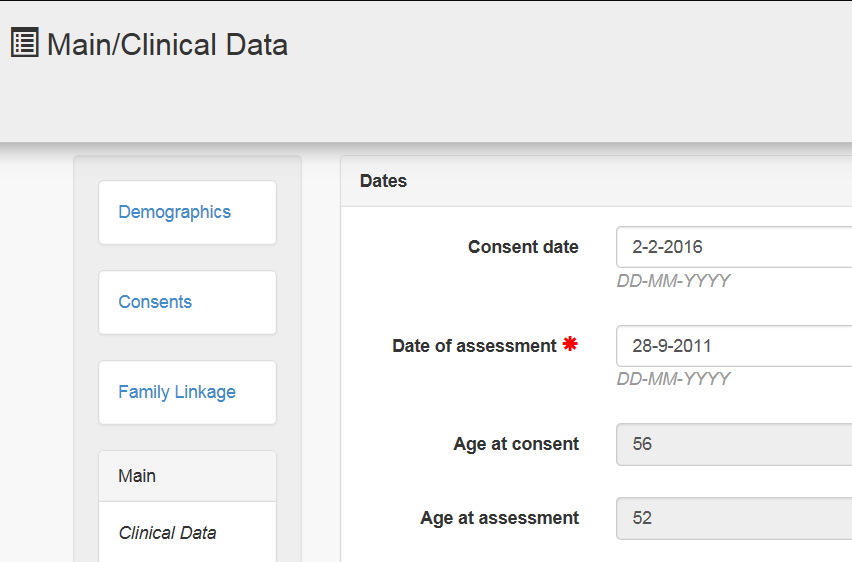852x562 pixels.
Task: Select Clinical Data in the sidebar
Action: click(167, 533)
